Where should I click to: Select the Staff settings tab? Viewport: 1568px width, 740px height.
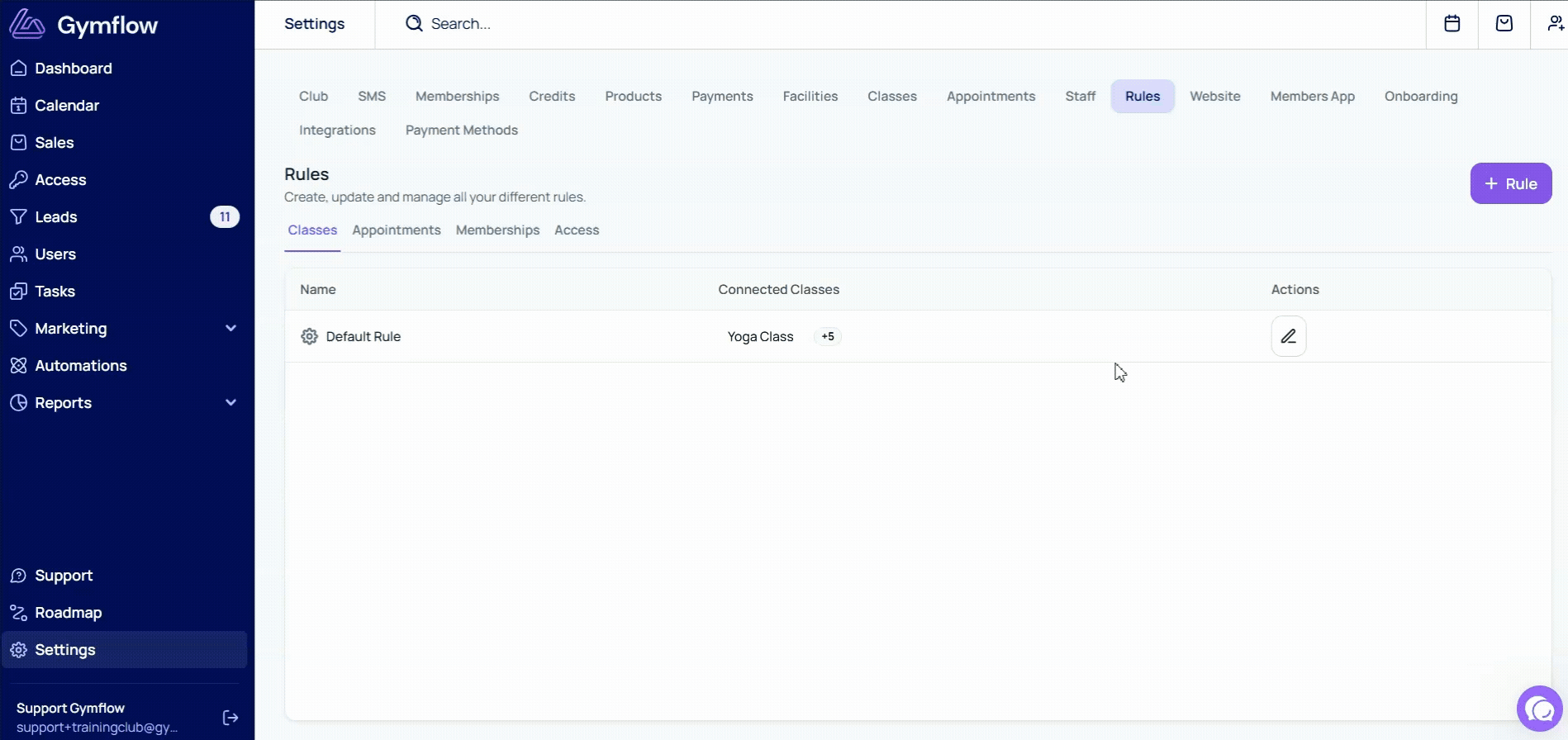[x=1081, y=97]
